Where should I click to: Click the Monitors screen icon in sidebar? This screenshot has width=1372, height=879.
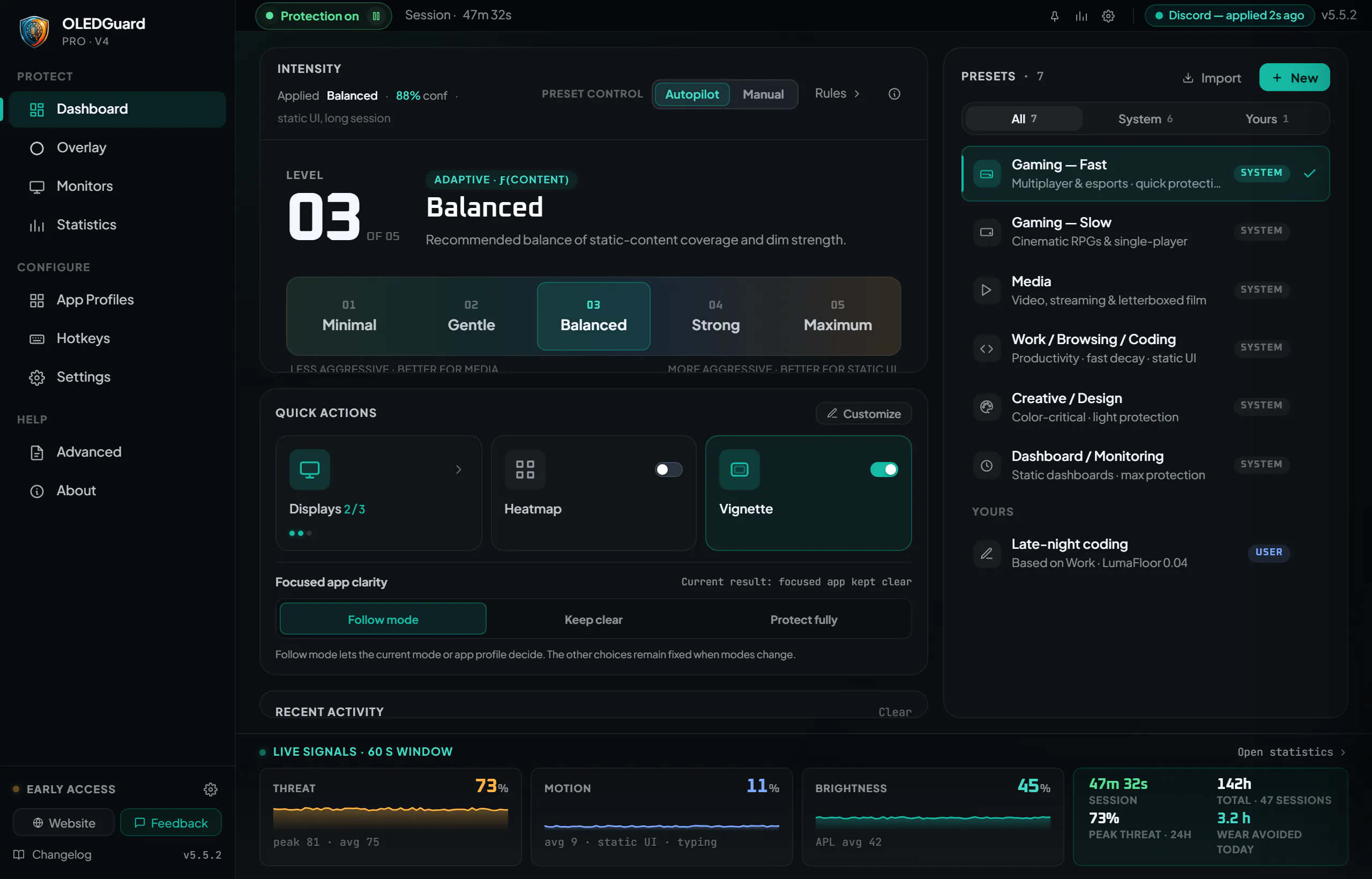point(36,187)
